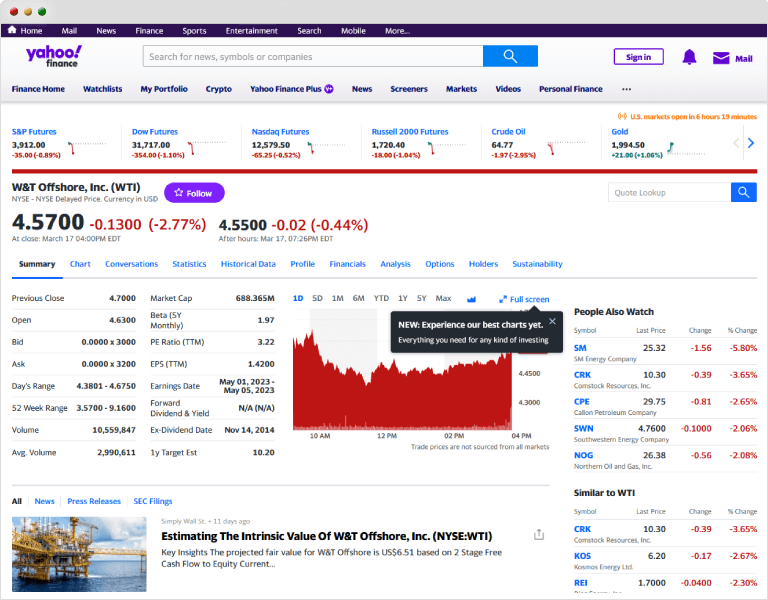Show previous market tickers arrow
768x600 pixels.
pyautogui.click(x=736, y=143)
